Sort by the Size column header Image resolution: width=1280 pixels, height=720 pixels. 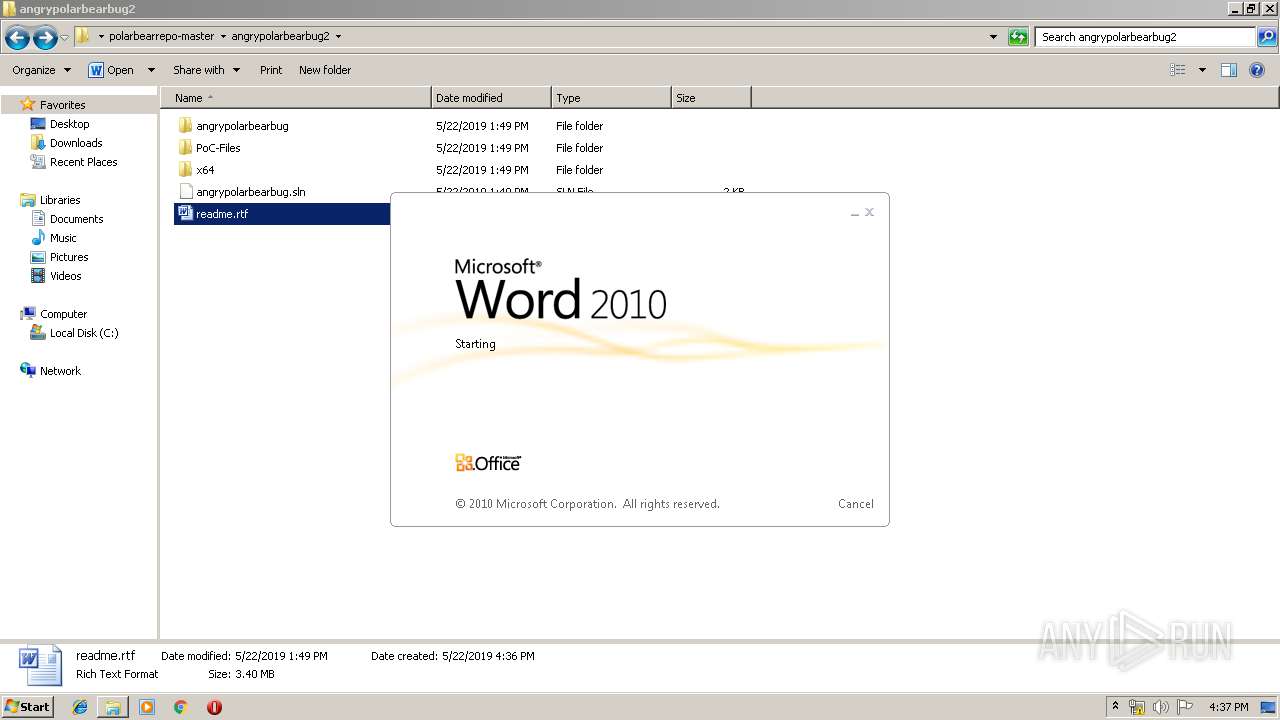point(711,98)
